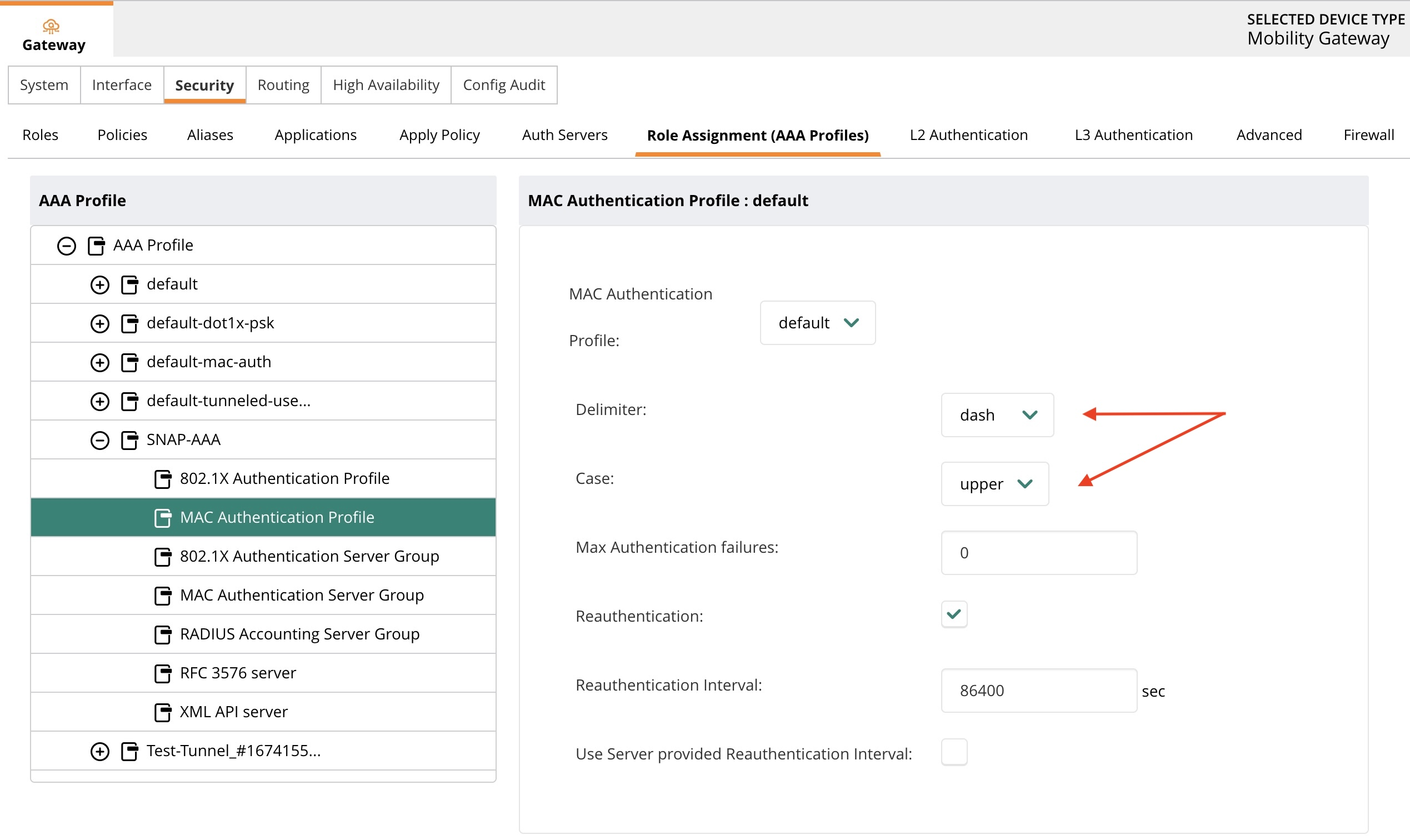
Task: Click the 802.1X Authentication Server Group icon
Action: pos(162,557)
